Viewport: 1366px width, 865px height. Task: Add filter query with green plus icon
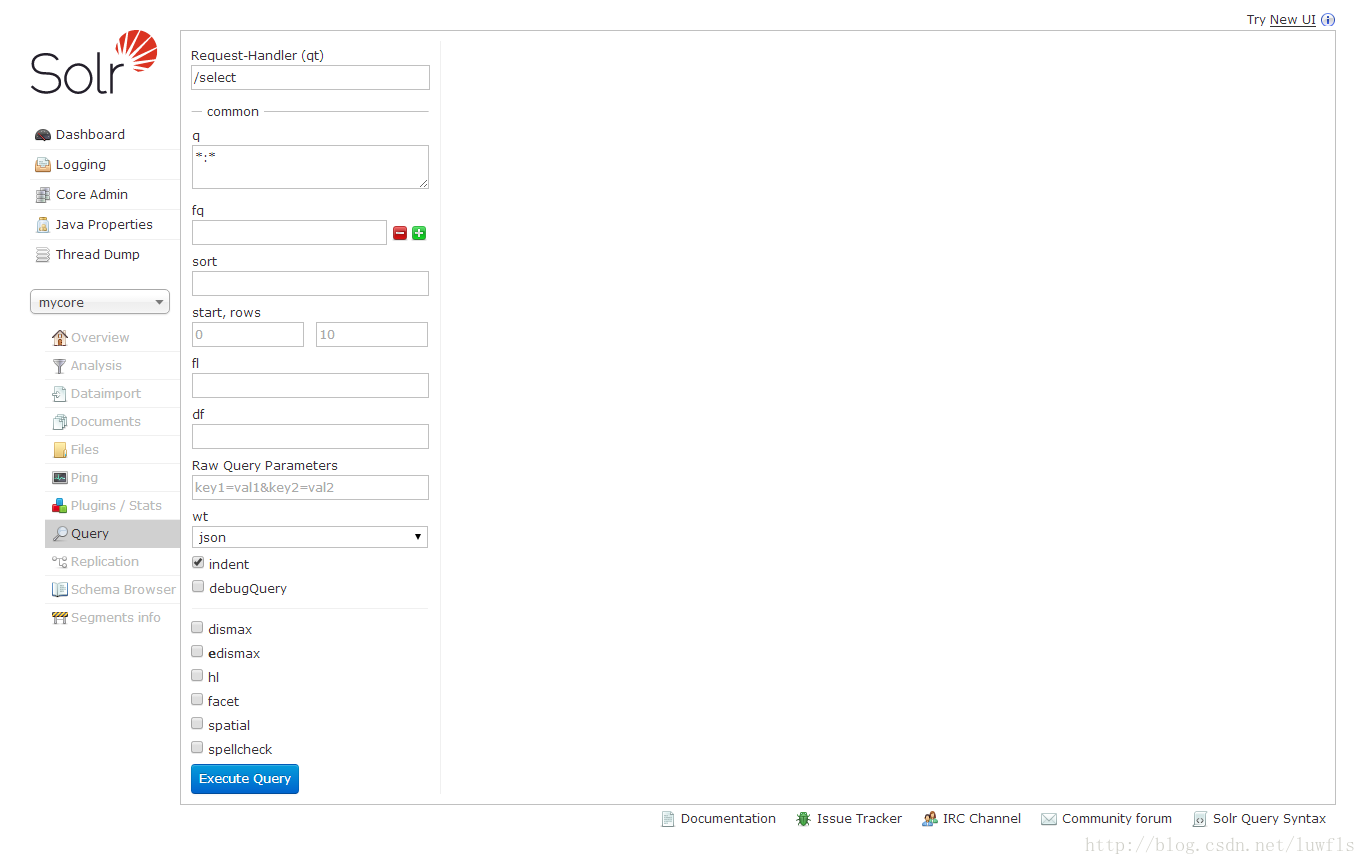click(x=419, y=233)
